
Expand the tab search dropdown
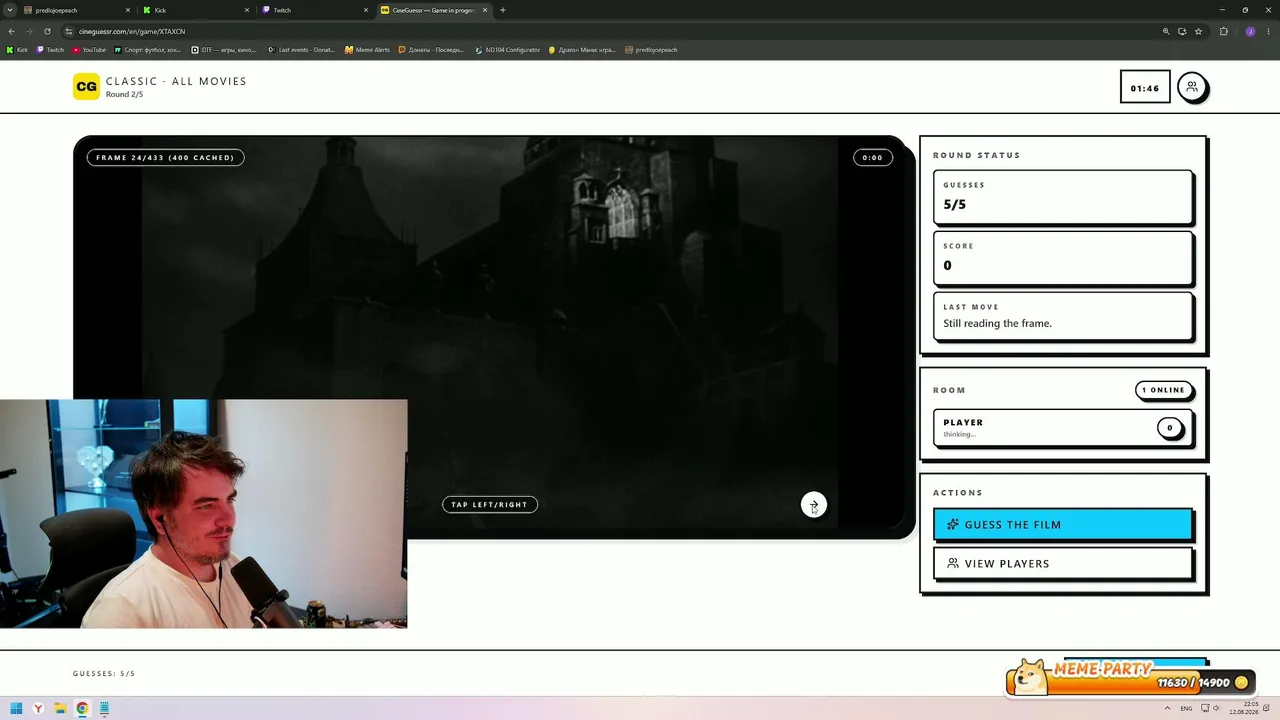pyautogui.click(x=10, y=10)
